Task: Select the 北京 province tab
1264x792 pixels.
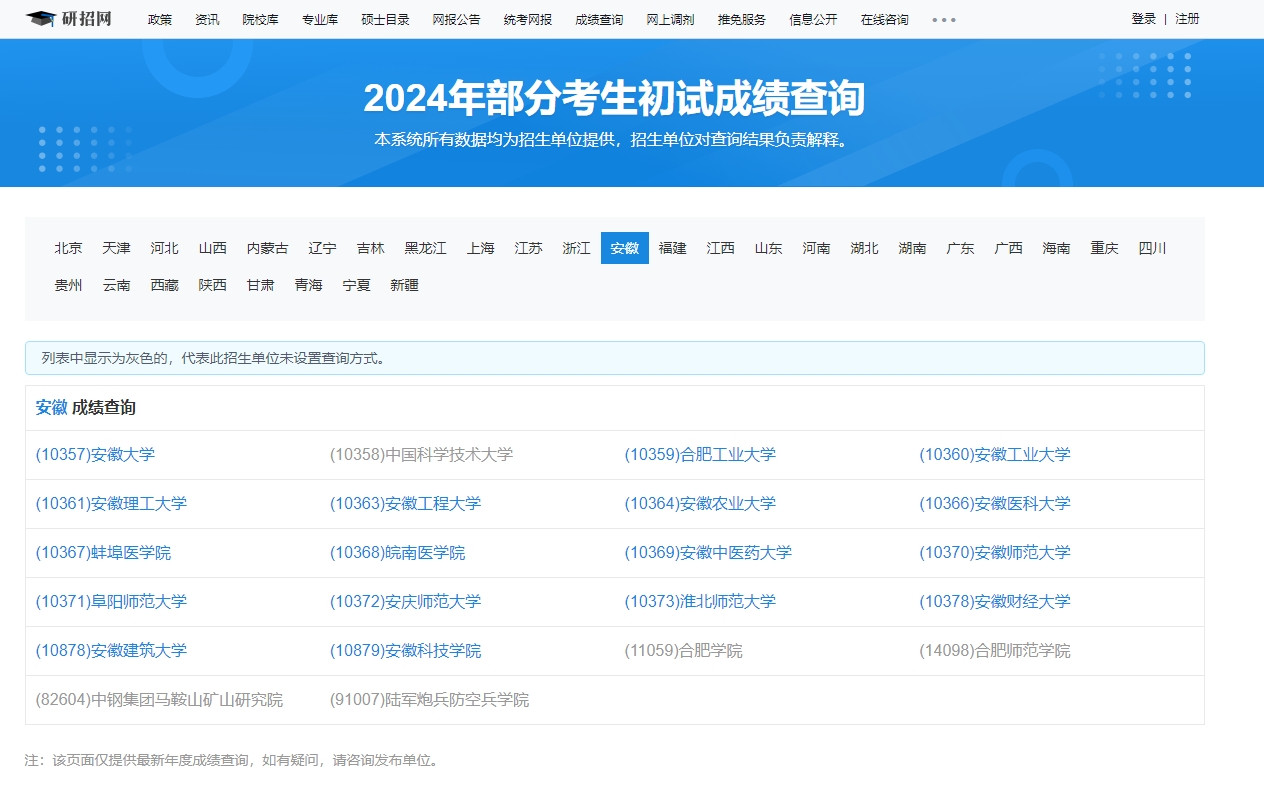Action: point(69,248)
